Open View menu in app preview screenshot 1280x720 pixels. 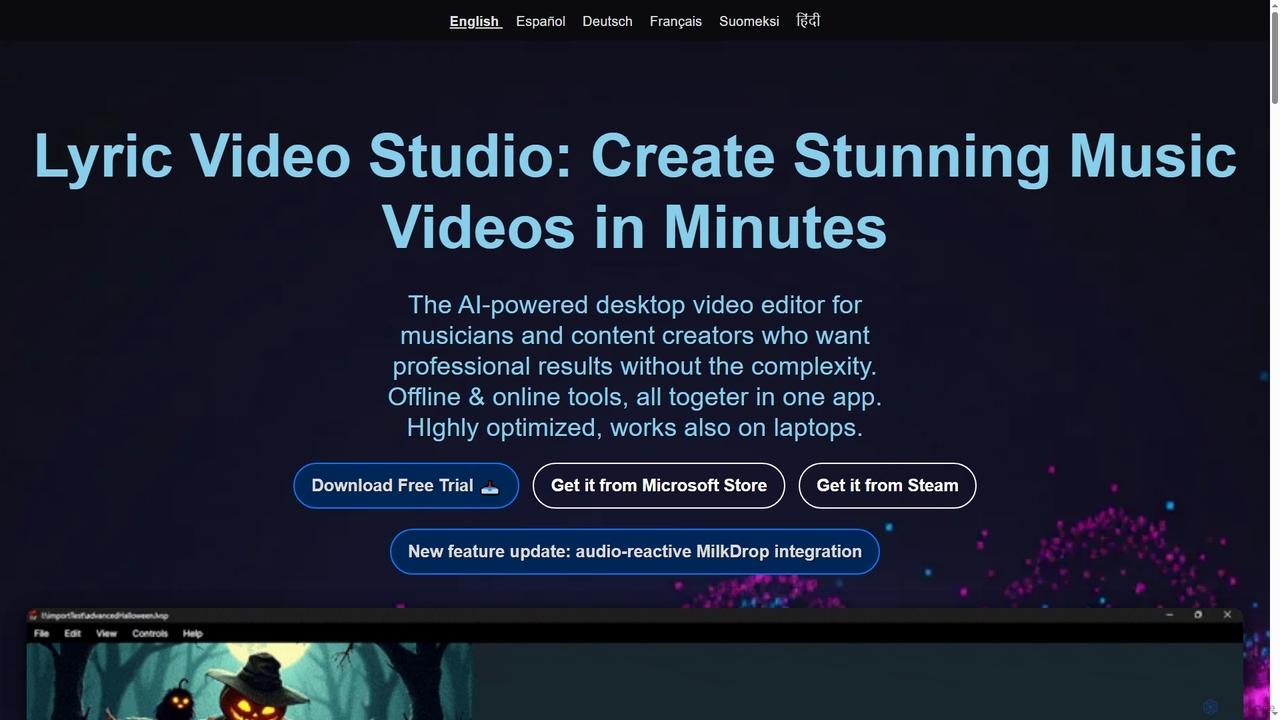point(106,633)
